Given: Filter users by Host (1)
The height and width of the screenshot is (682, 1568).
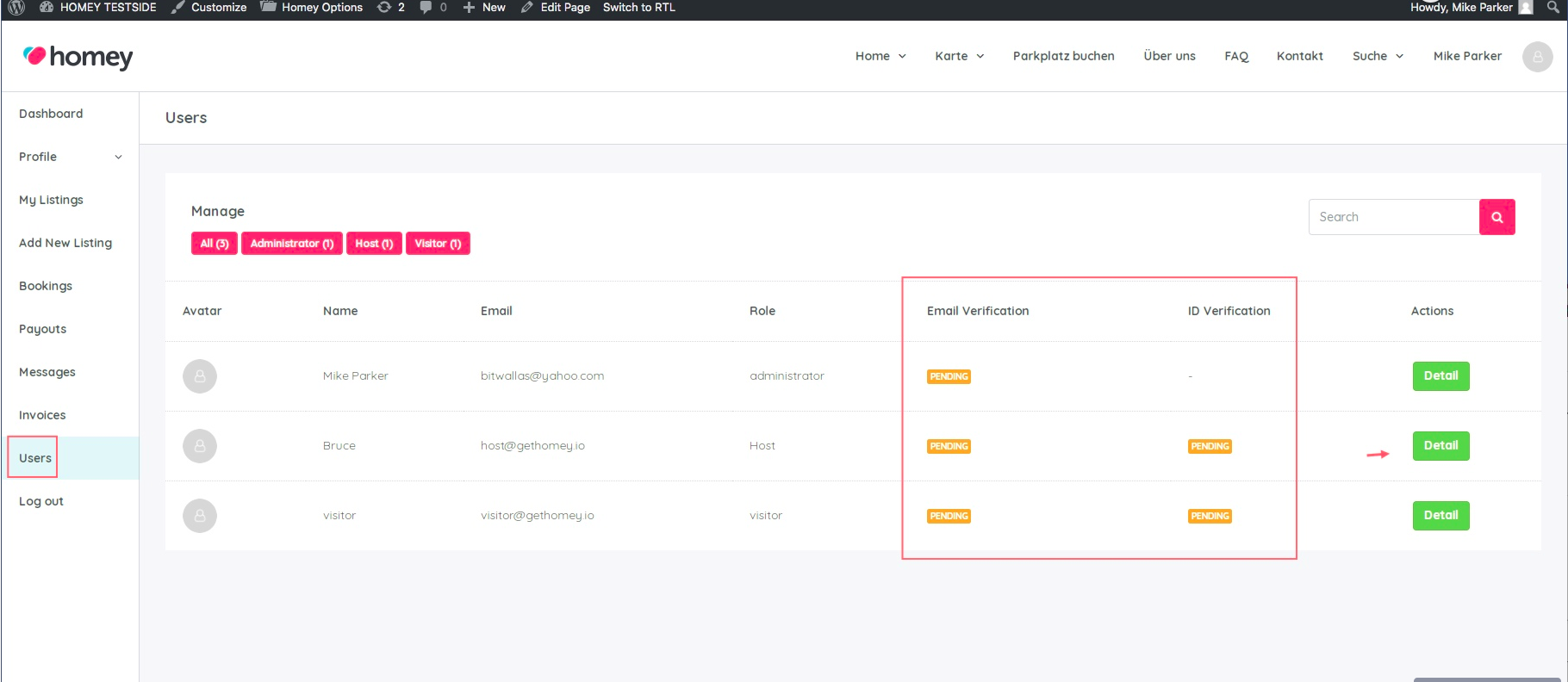Looking at the screenshot, I should (x=374, y=244).
